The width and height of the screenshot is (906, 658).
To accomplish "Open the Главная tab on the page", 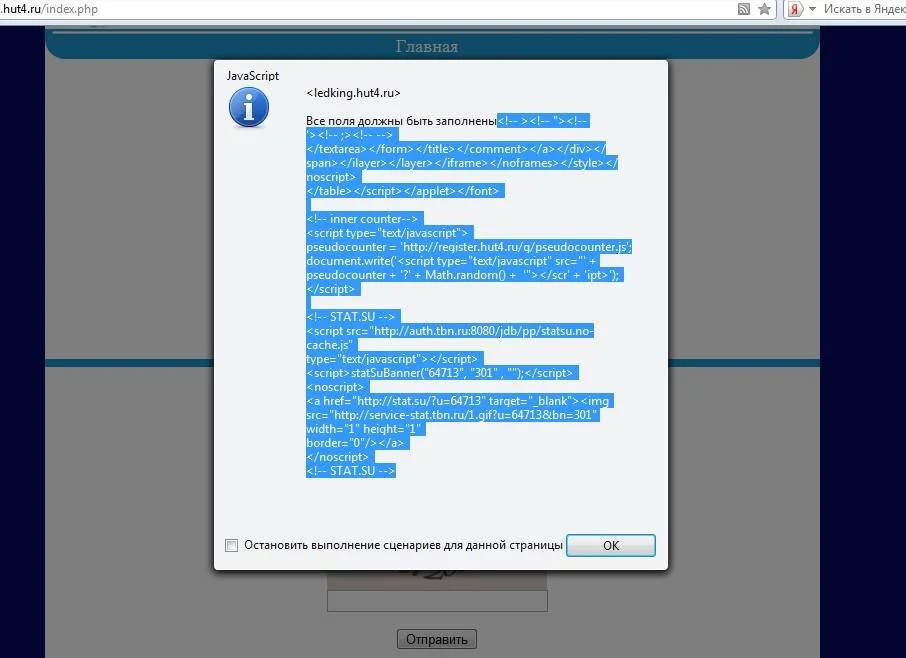I will (426, 46).
